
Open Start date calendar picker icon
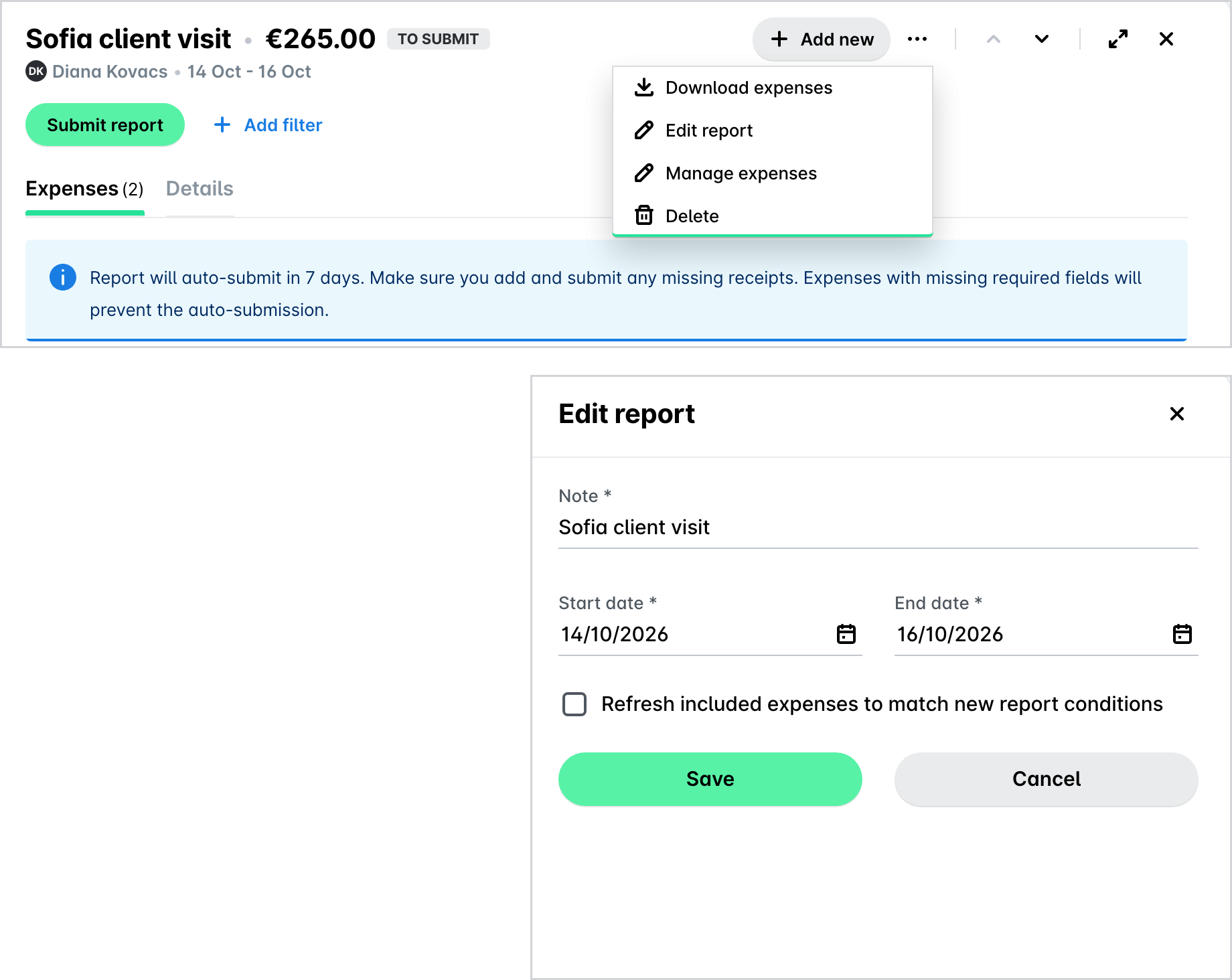click(846, 634)
